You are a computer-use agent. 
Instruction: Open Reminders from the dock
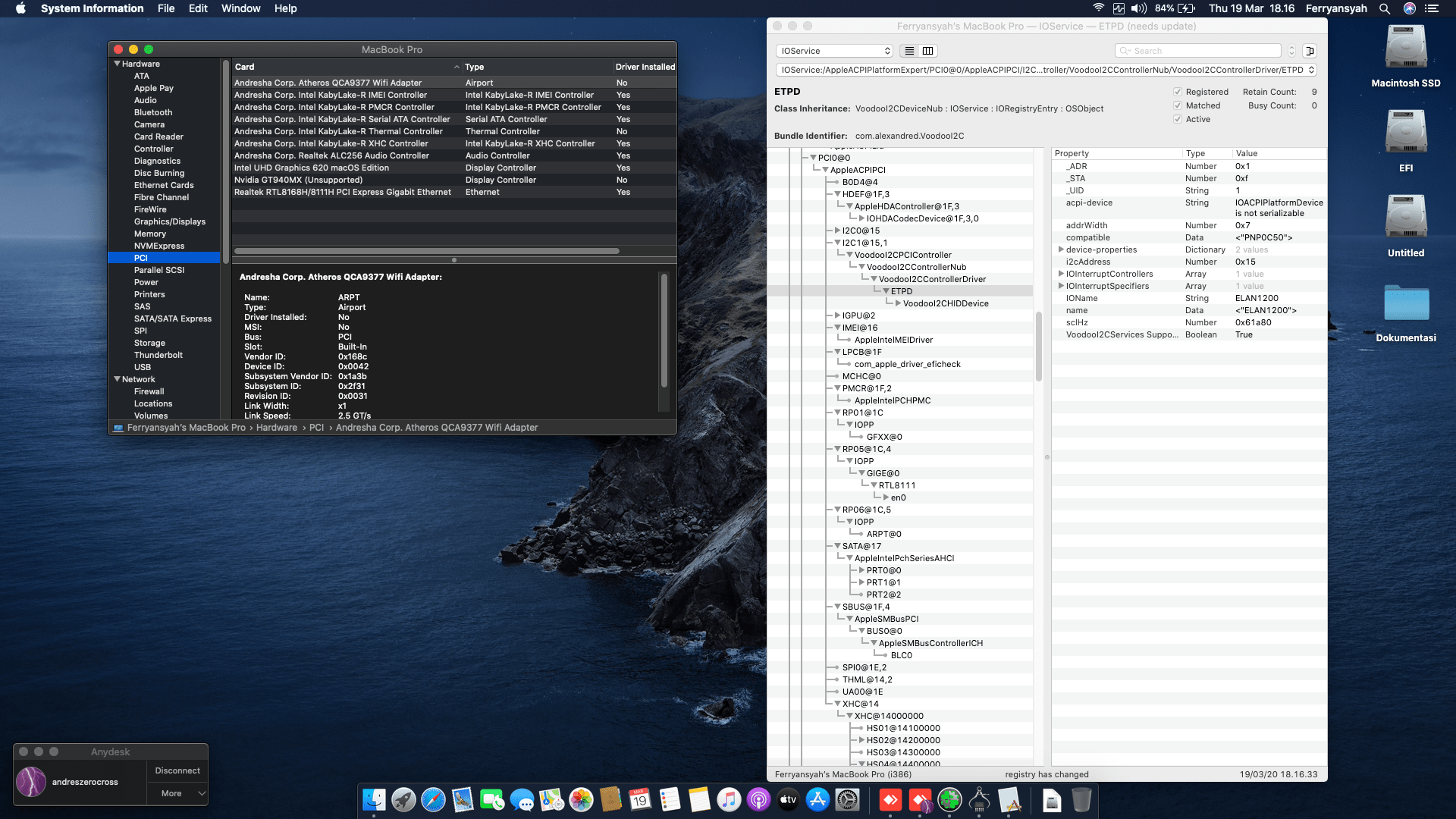(x=670, y=799)
